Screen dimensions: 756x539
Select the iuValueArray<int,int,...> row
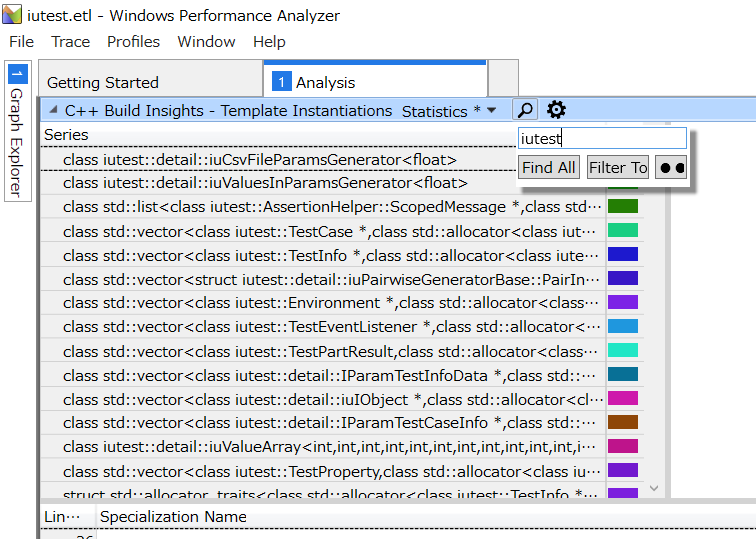(323, 446)
